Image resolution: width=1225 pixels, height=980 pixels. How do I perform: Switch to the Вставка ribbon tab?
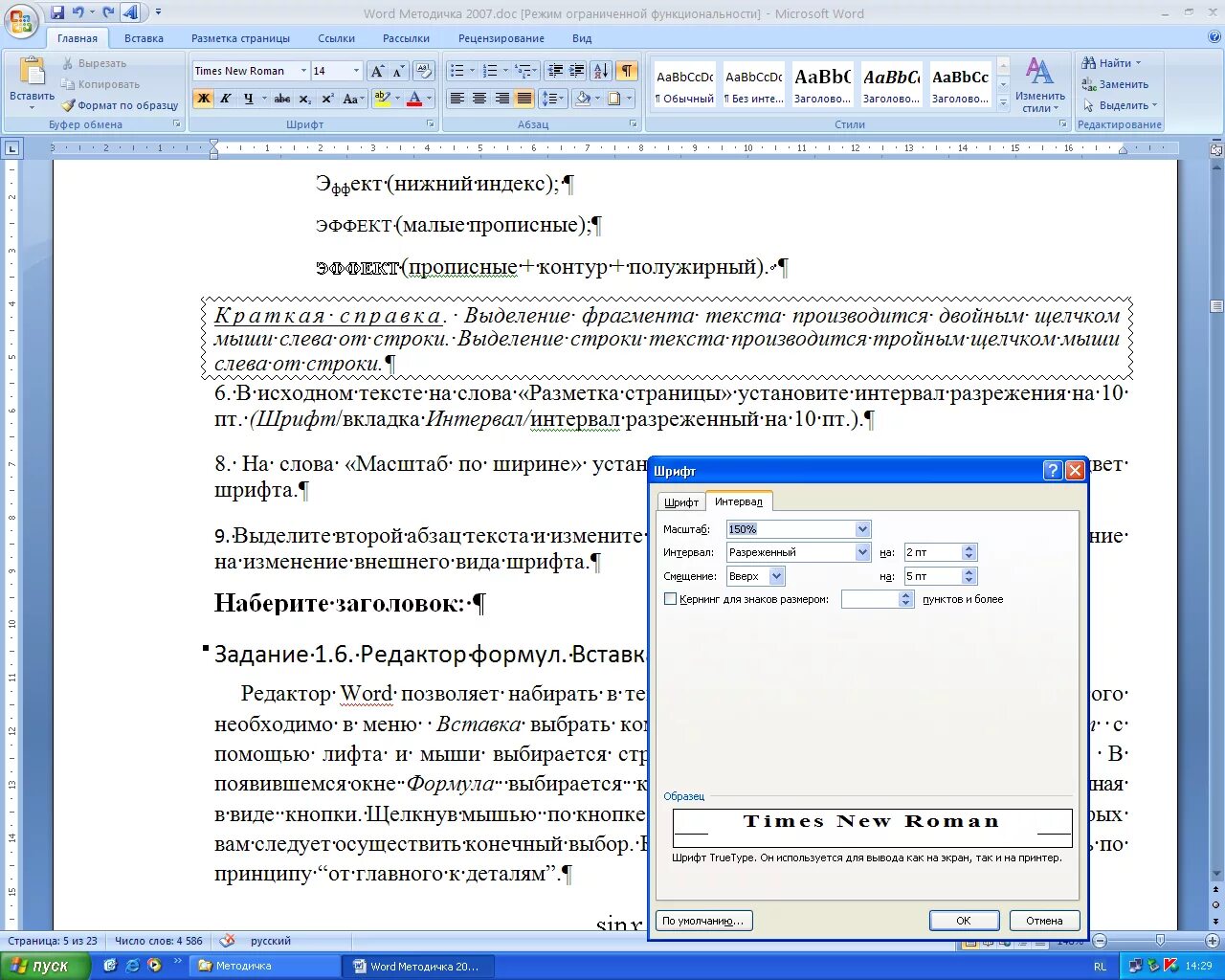pos(144,38)
